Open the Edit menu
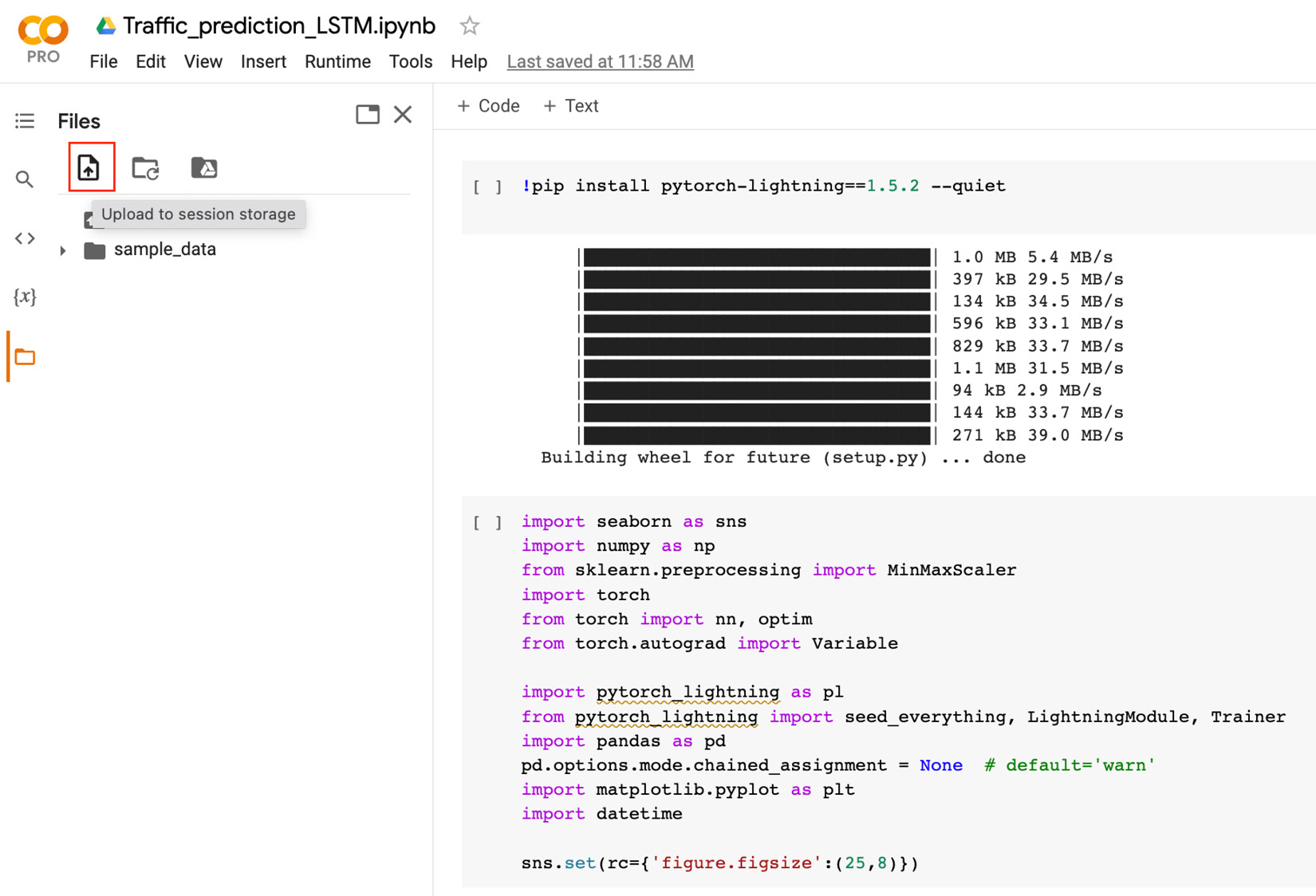Image resolution: width=1316 pixels, height=896 pixels. [x=151, y=61]
